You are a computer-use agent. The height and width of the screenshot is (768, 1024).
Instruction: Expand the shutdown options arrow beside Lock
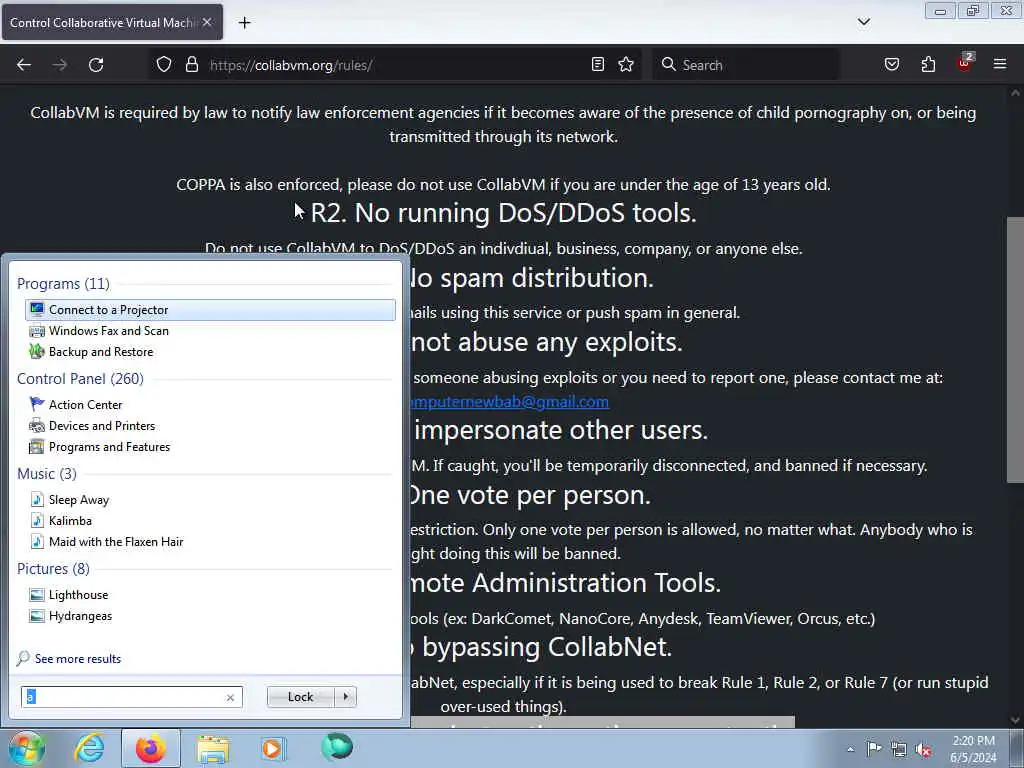point(346,697)
